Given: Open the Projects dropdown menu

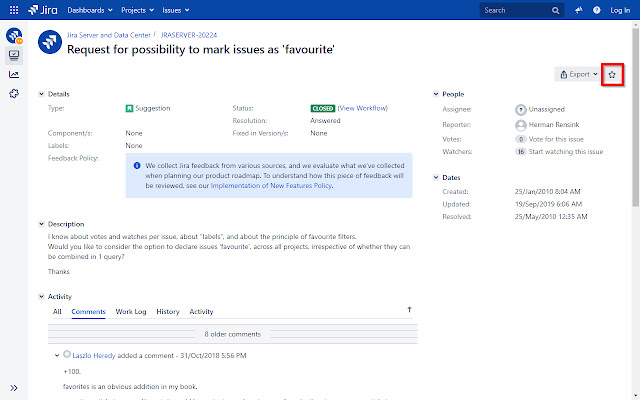Looking at the screenshot, I should click(138, 10).
